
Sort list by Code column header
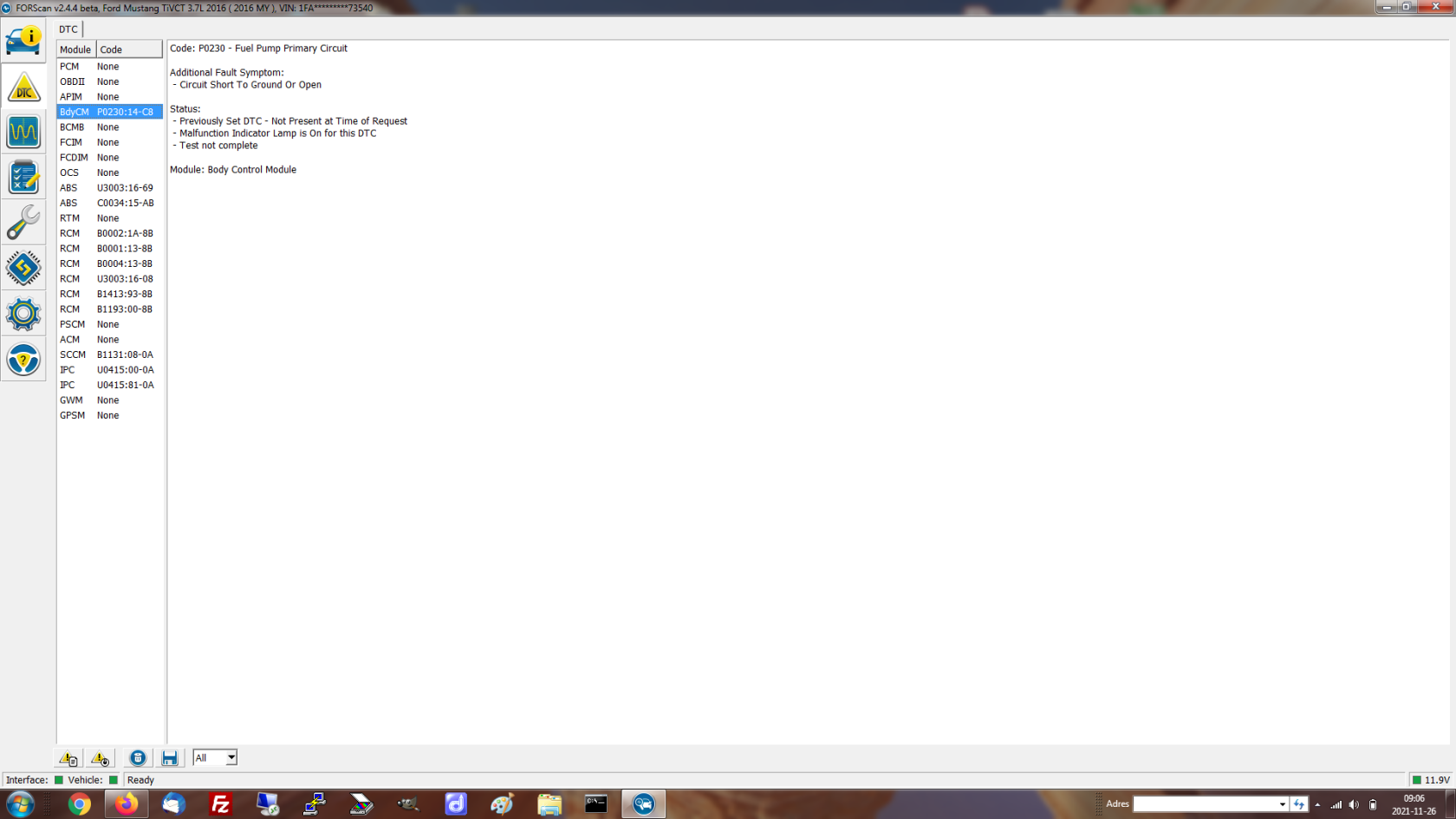click(x=128, y=49)
